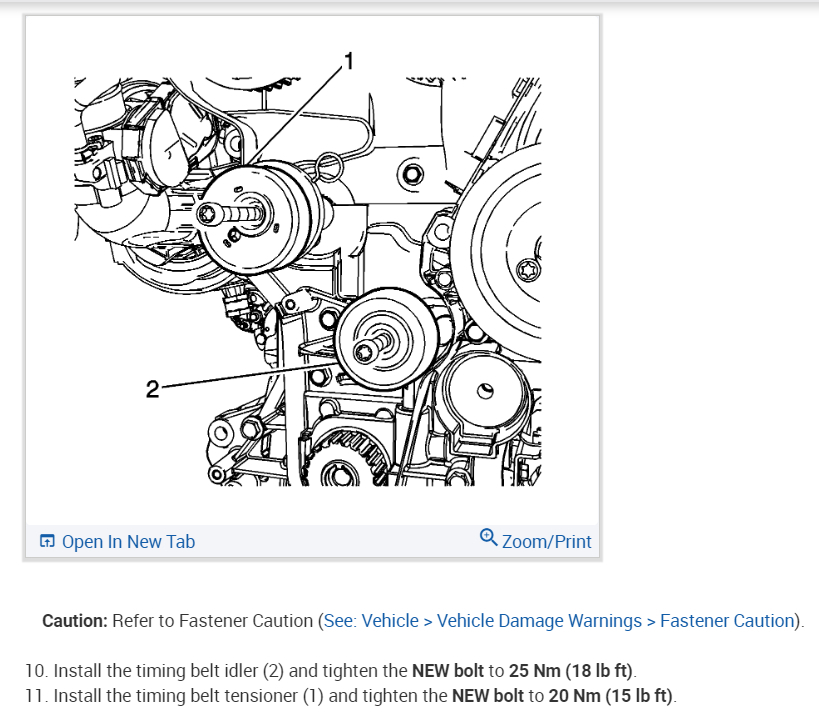The image size is (819, 728).
Task: Open the Zoom/Print link text
Action: pyautogui.click(x=546, y=542)
